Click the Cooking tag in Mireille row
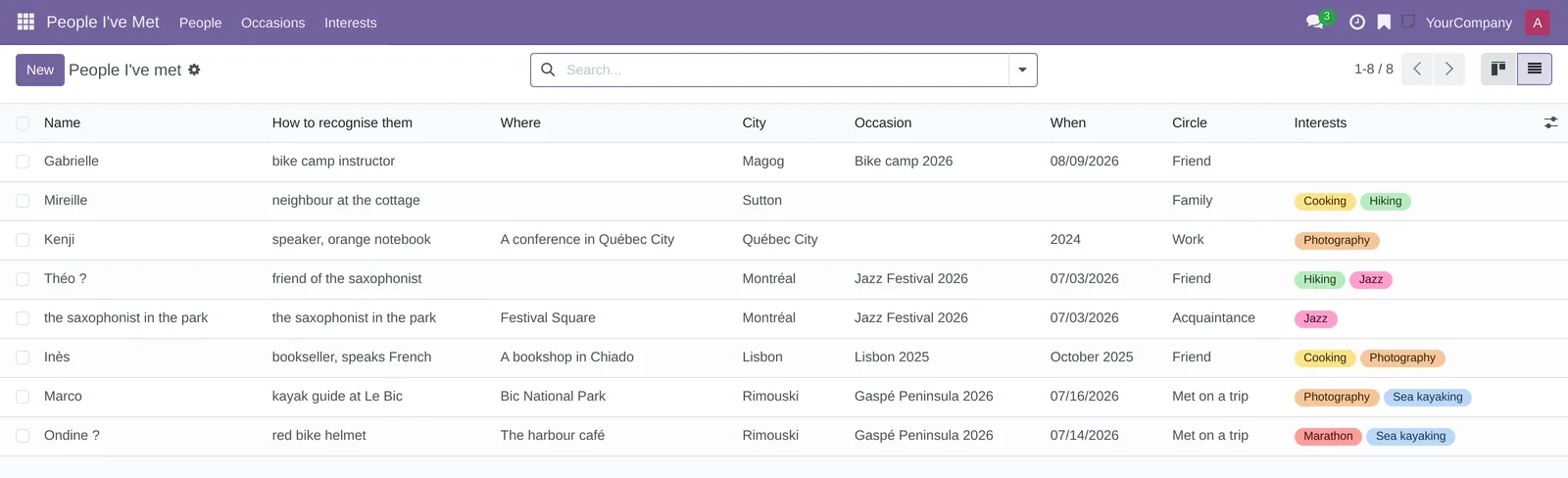This screenshot has width=1568, height=478. tap(1325, 201)
